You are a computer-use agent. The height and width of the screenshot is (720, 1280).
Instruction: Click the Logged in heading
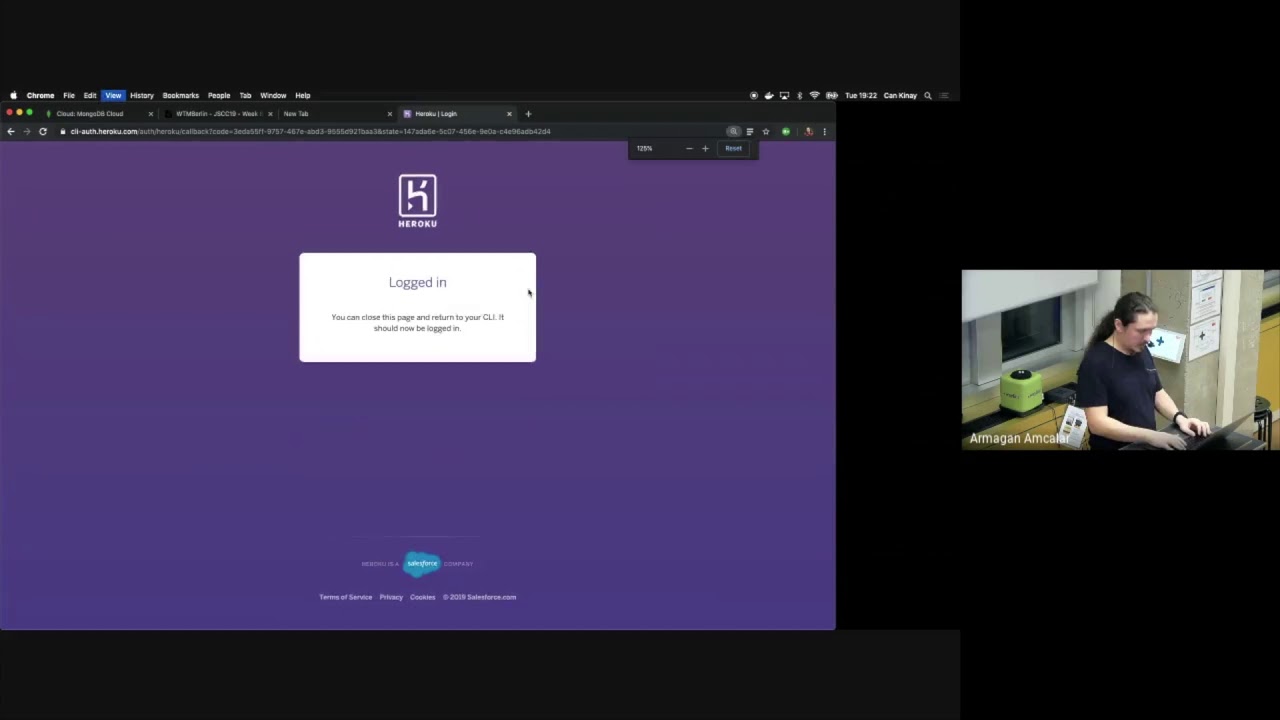pos(418,283)
